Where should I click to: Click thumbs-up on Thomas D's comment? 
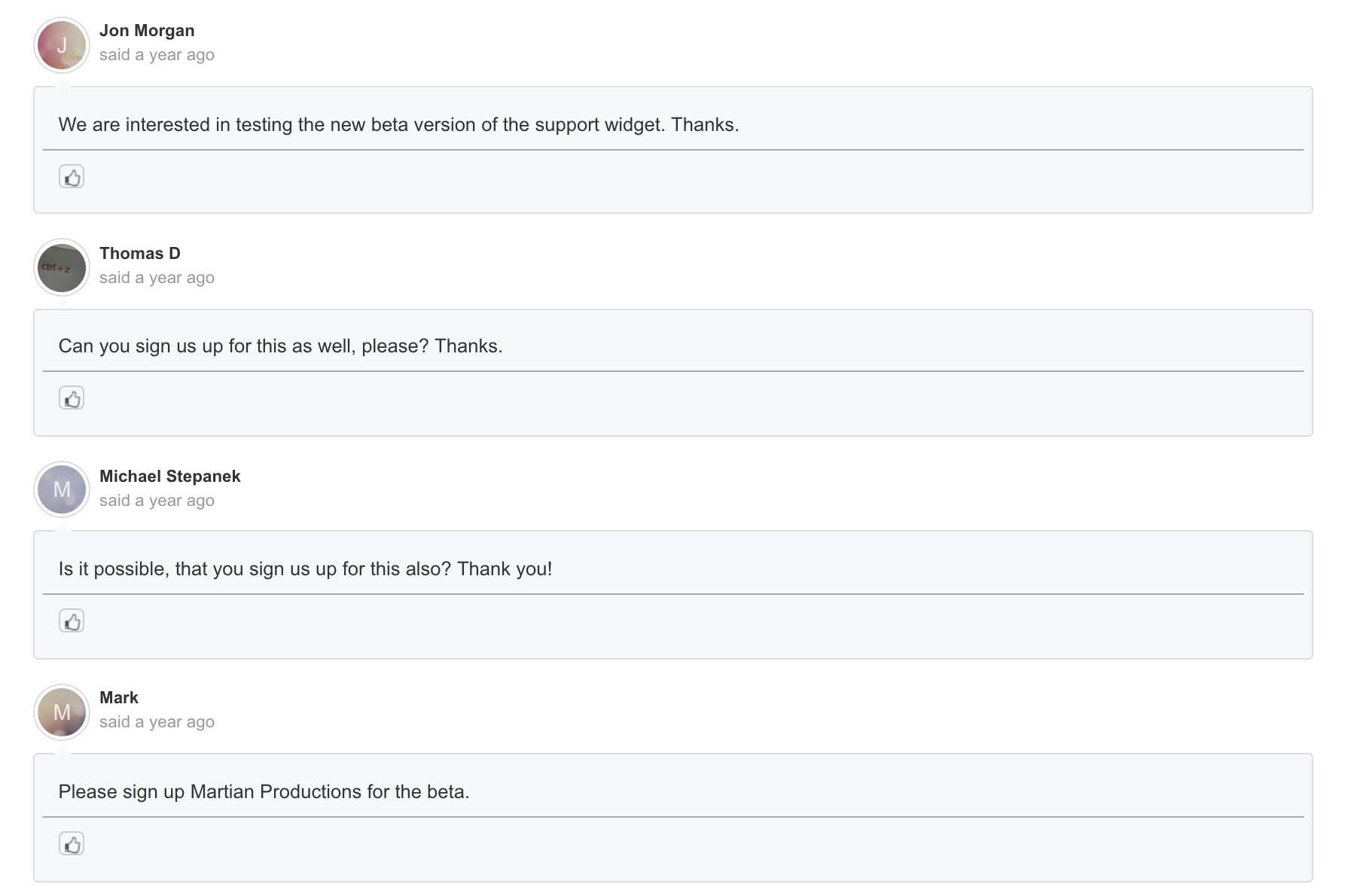pyautogui.click(x=72, y=398)
